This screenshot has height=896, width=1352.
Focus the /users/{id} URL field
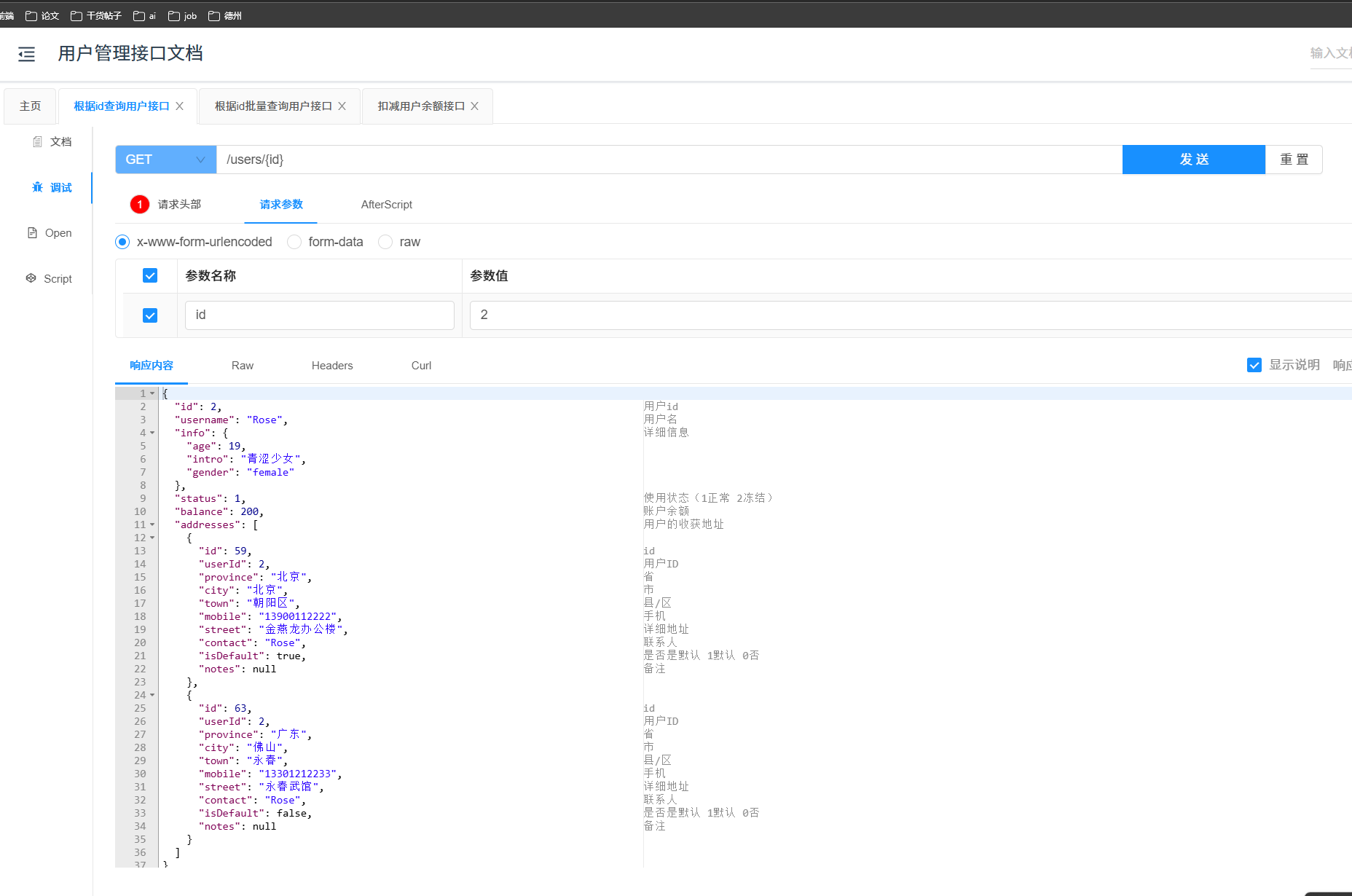tap(669, 160)
